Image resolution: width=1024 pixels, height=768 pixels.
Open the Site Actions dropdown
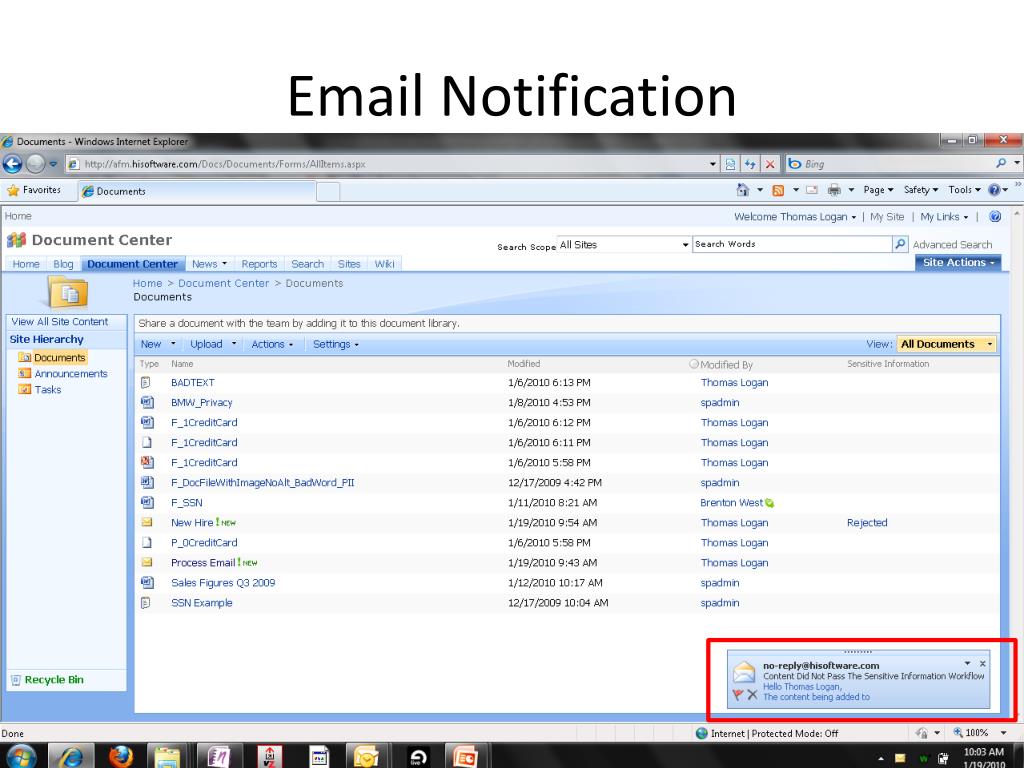[x=958, y=263]
